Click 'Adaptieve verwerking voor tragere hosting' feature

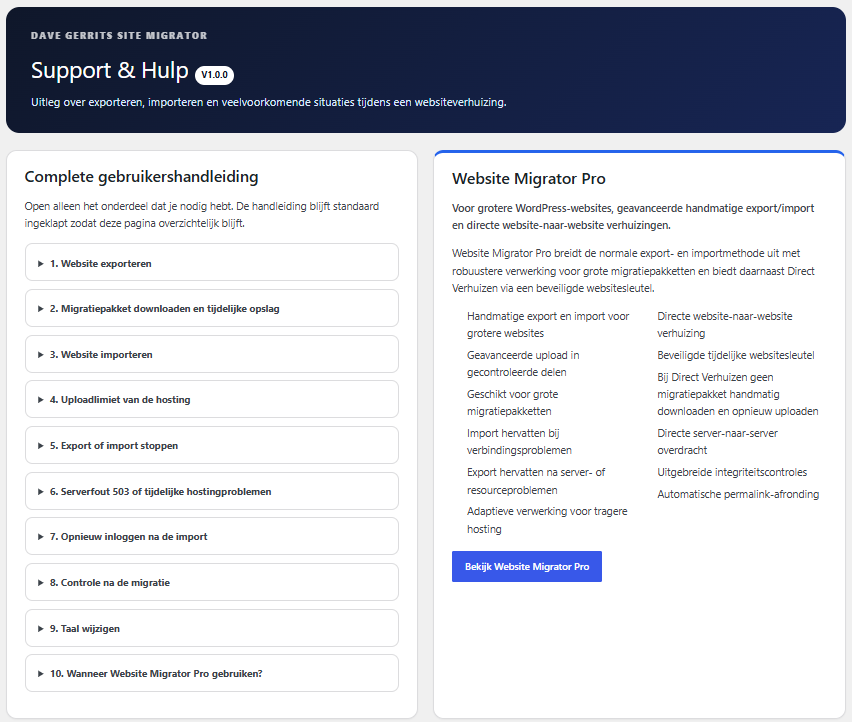pos(547,520)
